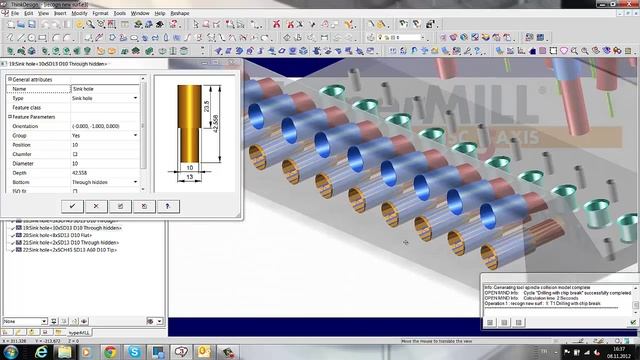640x360 pixels.
Task: Click the dark blue house-shaped icon
Action: [532, 51]
